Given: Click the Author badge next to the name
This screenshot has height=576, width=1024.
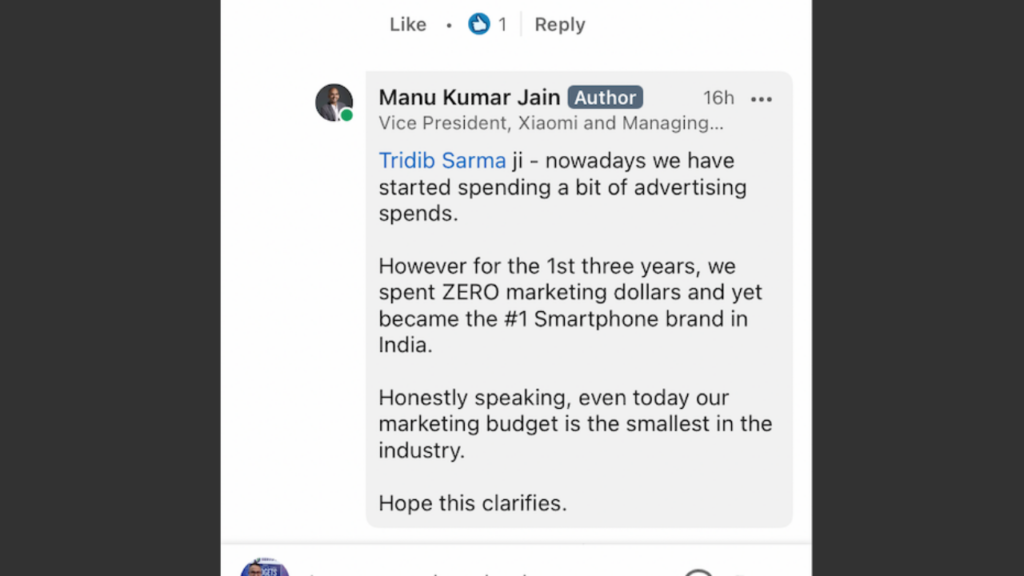Looking at the screenshot, I should click(605, 97).
